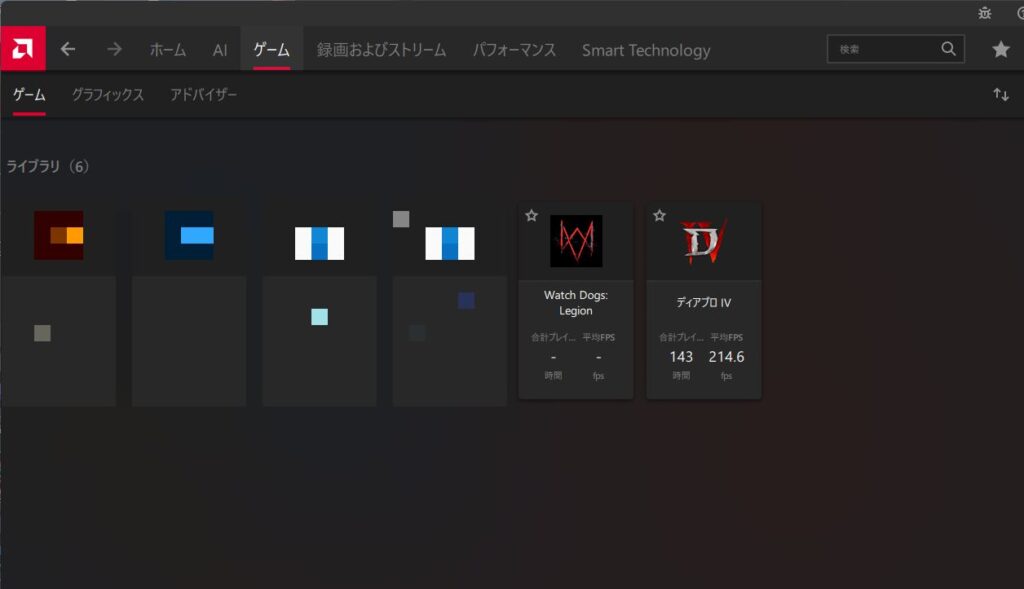Open the アドバイザー sub-tab
The image size is (1024, 589).
tap(204, 95)
